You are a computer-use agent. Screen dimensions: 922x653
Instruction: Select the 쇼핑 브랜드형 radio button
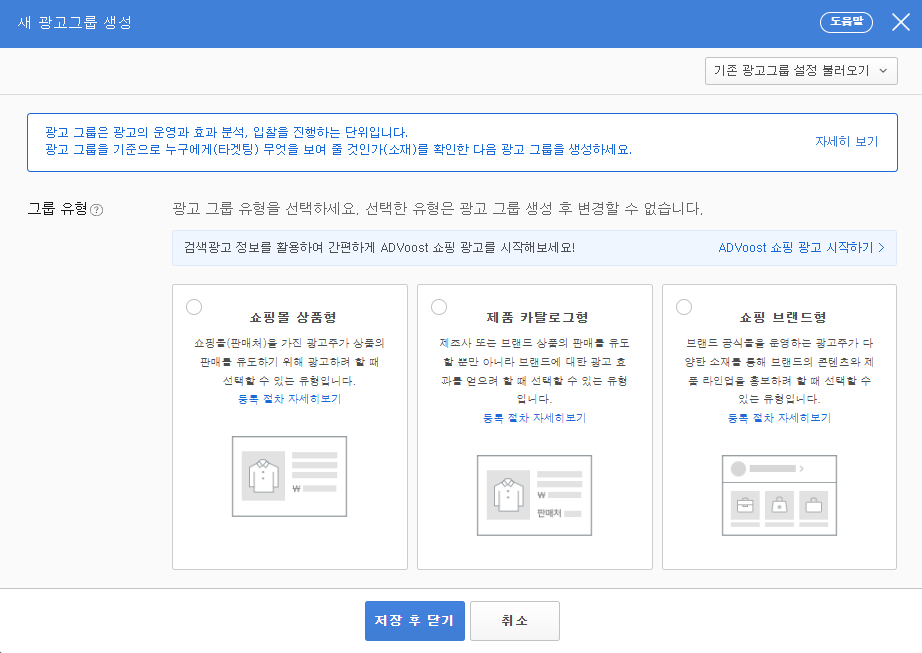coord(684,307)
